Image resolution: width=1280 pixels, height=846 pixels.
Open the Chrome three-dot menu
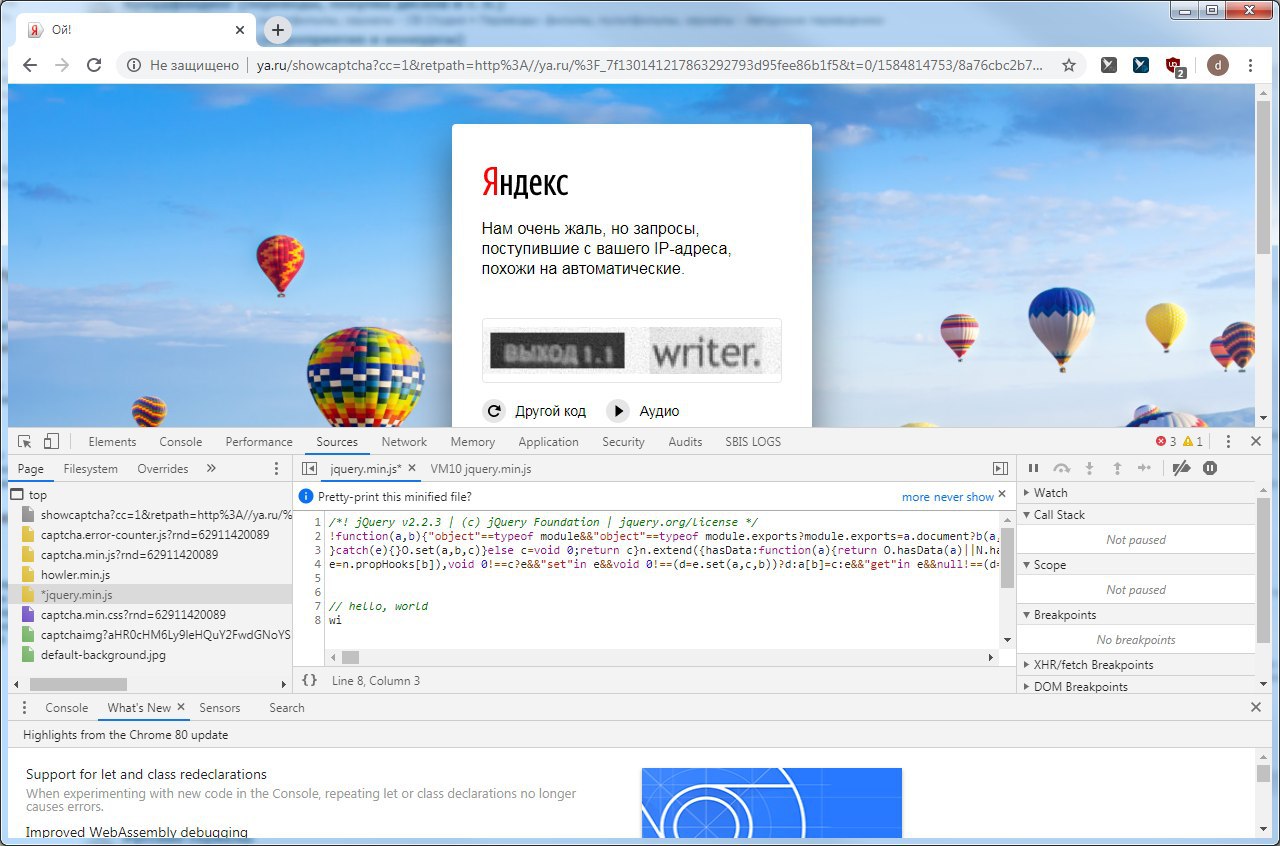(x=1251, y=65)
